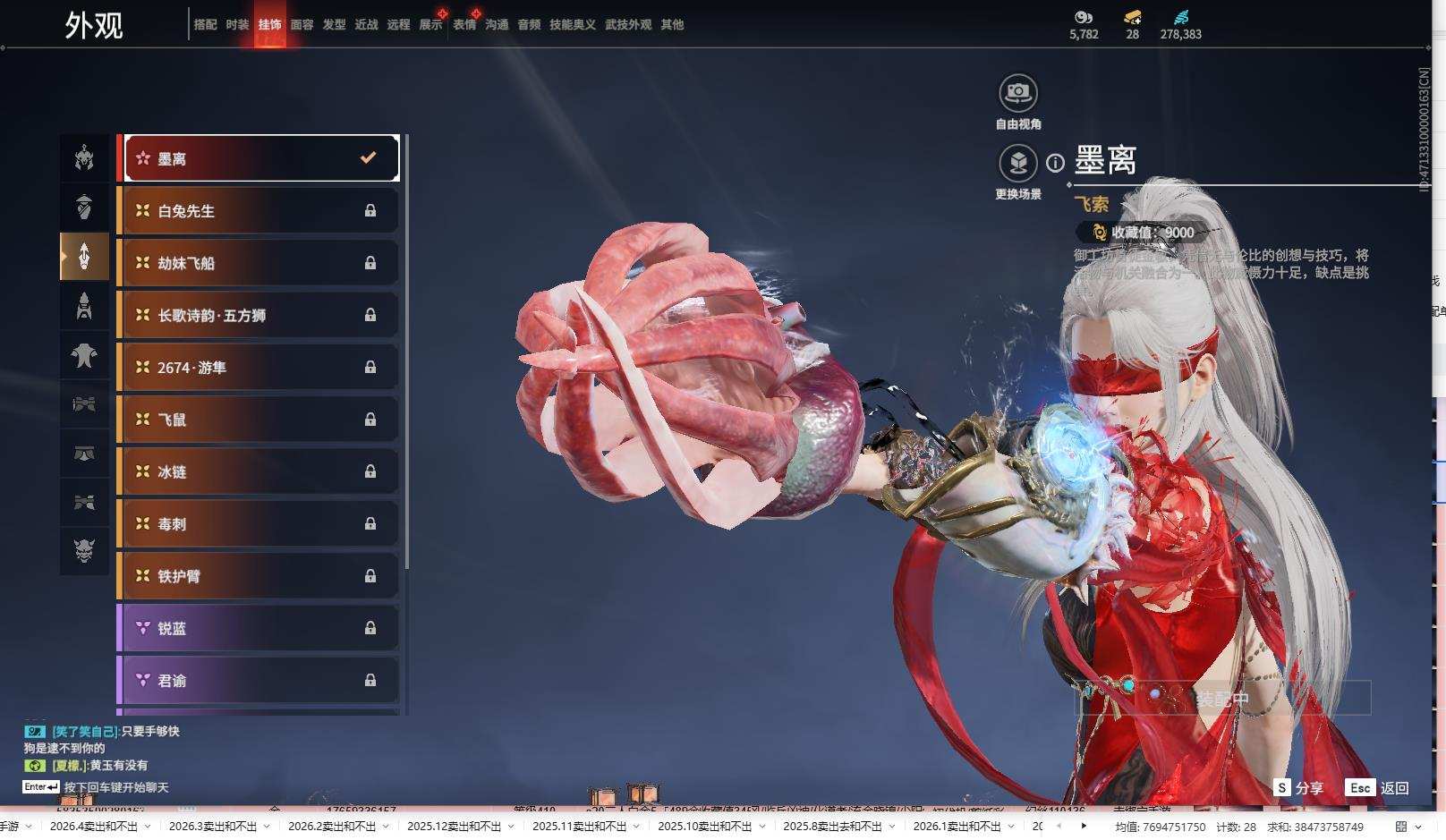Open dropdown on 2026.3卖出和不出 sheet tab

pos(265,827)
